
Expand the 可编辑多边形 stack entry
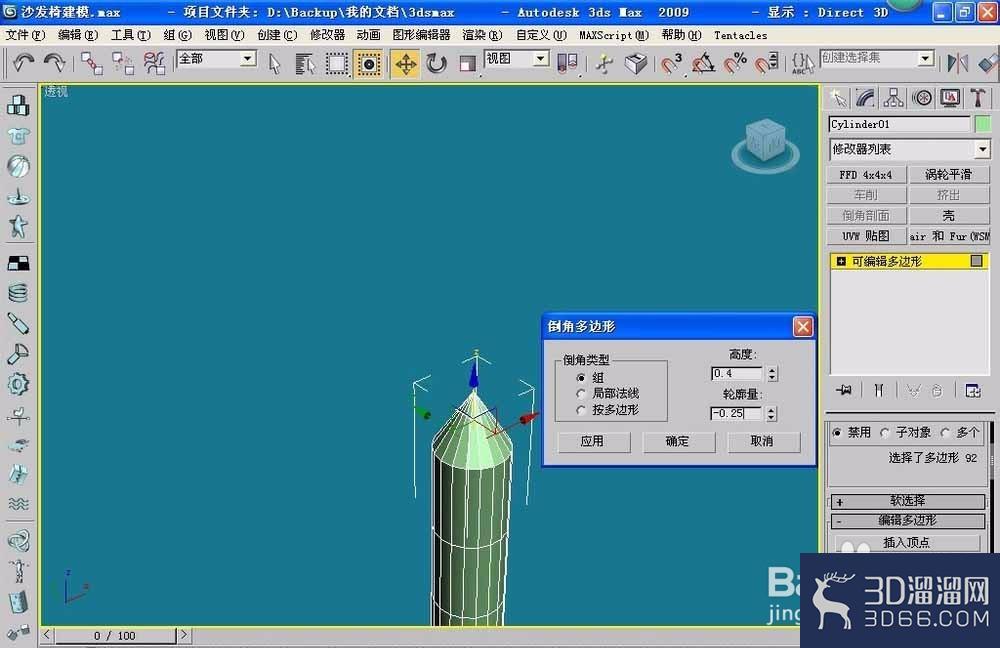(x=841, y=261)
